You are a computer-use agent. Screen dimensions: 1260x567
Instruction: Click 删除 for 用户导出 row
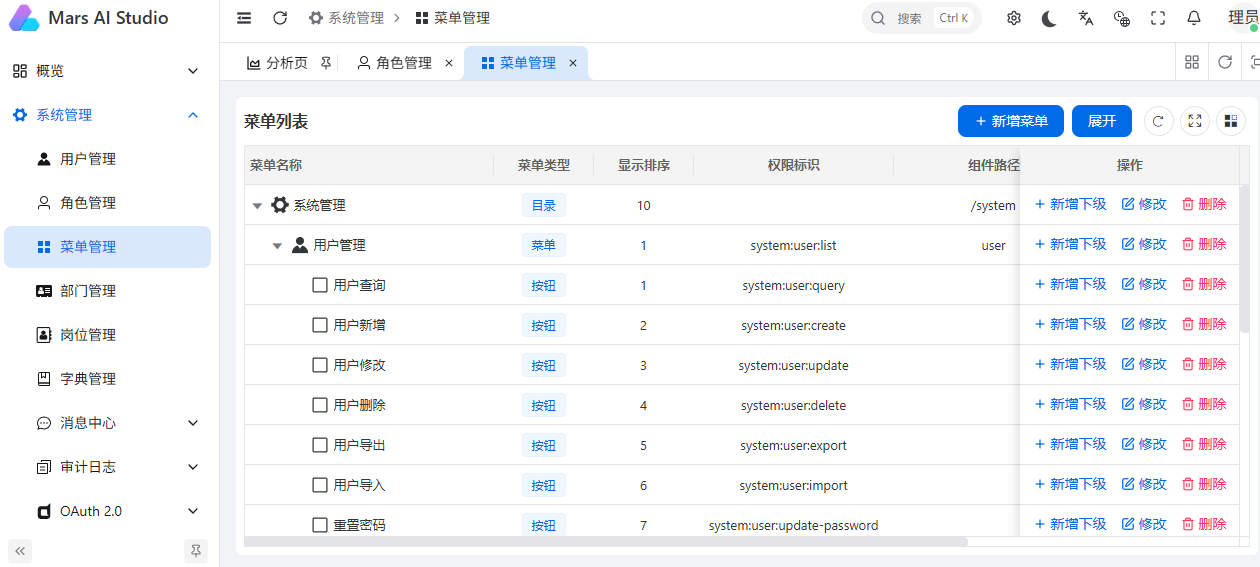click(x=1204, y=444)
